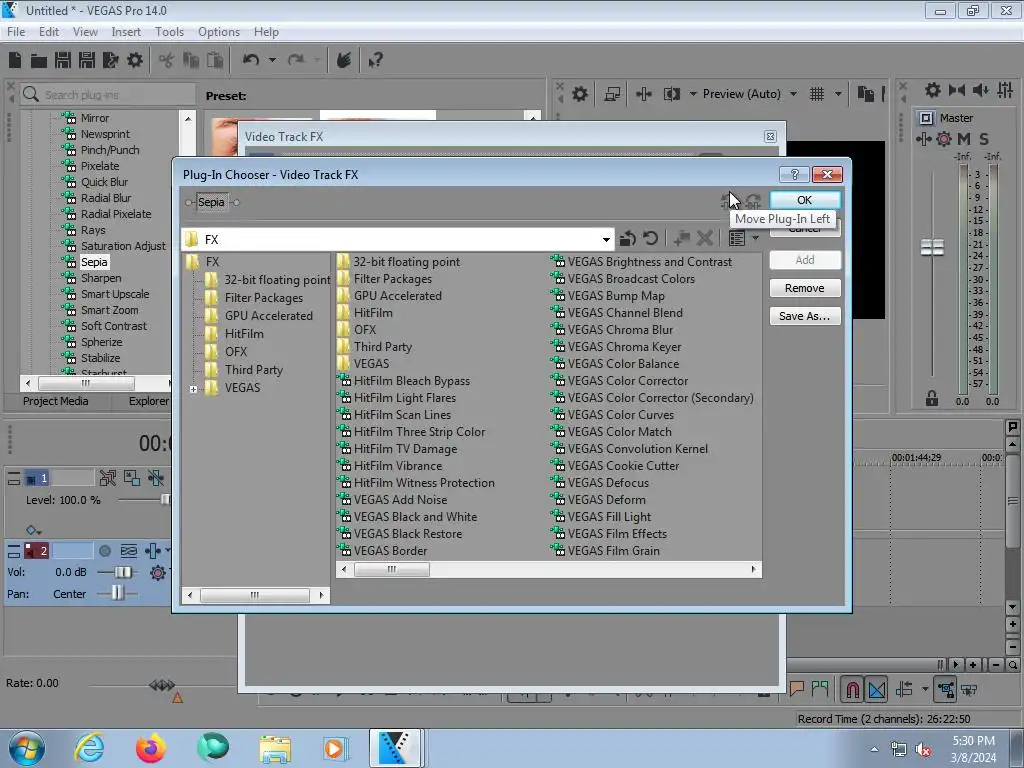
Task: Click the Master FX icon beside automation gear
Action: click(x=923, y=138)
